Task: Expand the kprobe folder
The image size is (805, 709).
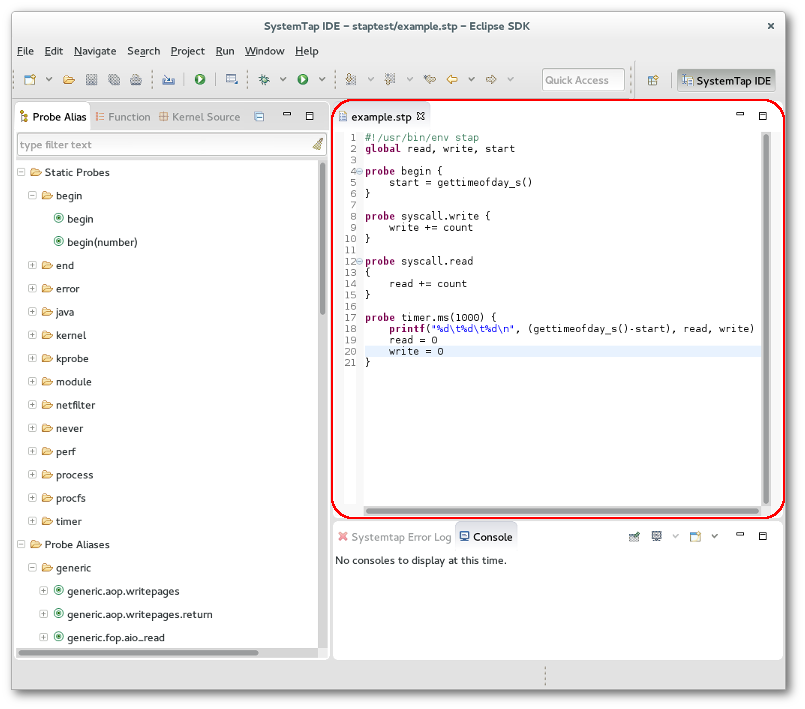Action: coord(32,358)
